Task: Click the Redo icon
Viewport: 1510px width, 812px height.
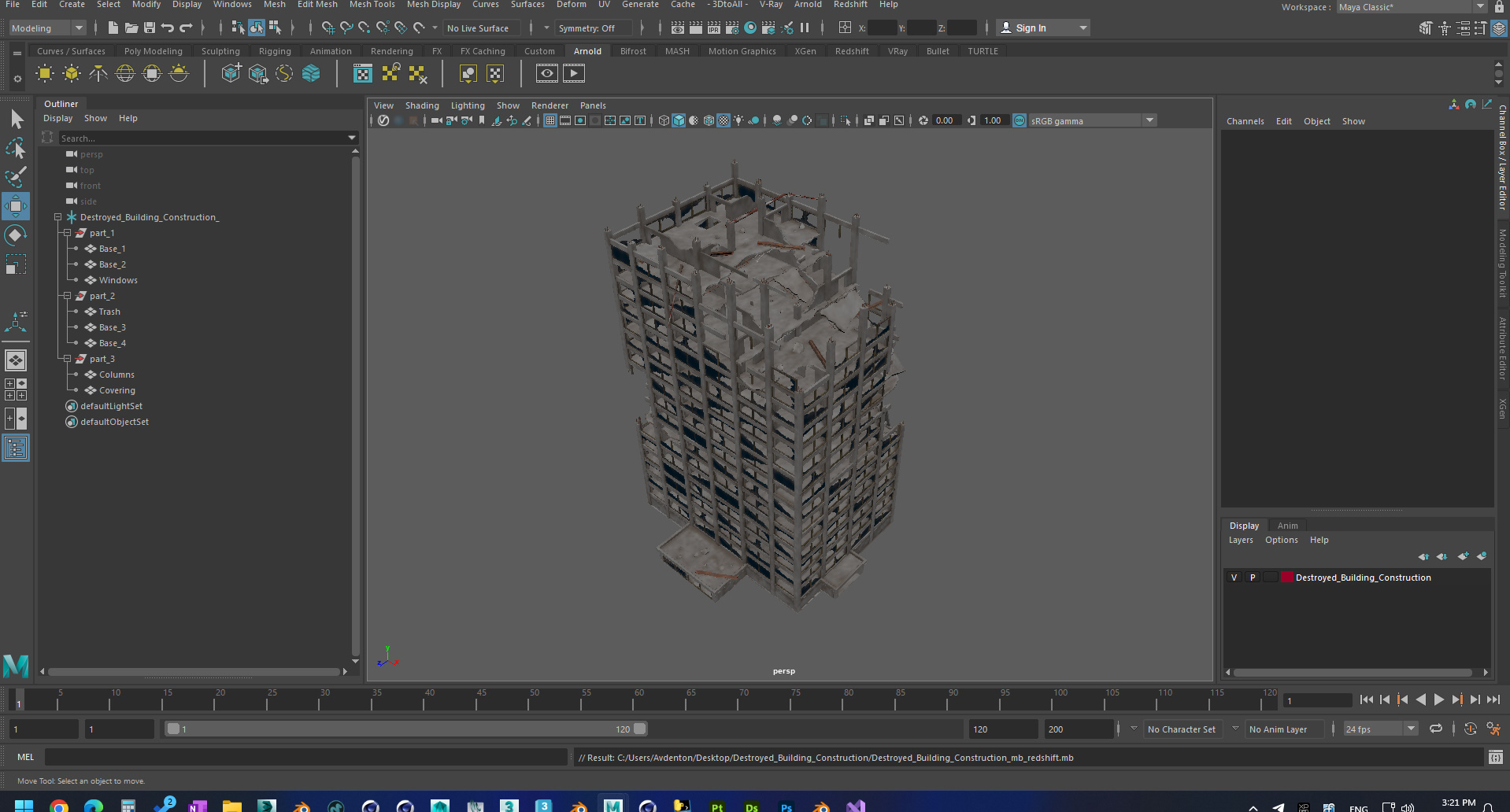Action: 186,28
